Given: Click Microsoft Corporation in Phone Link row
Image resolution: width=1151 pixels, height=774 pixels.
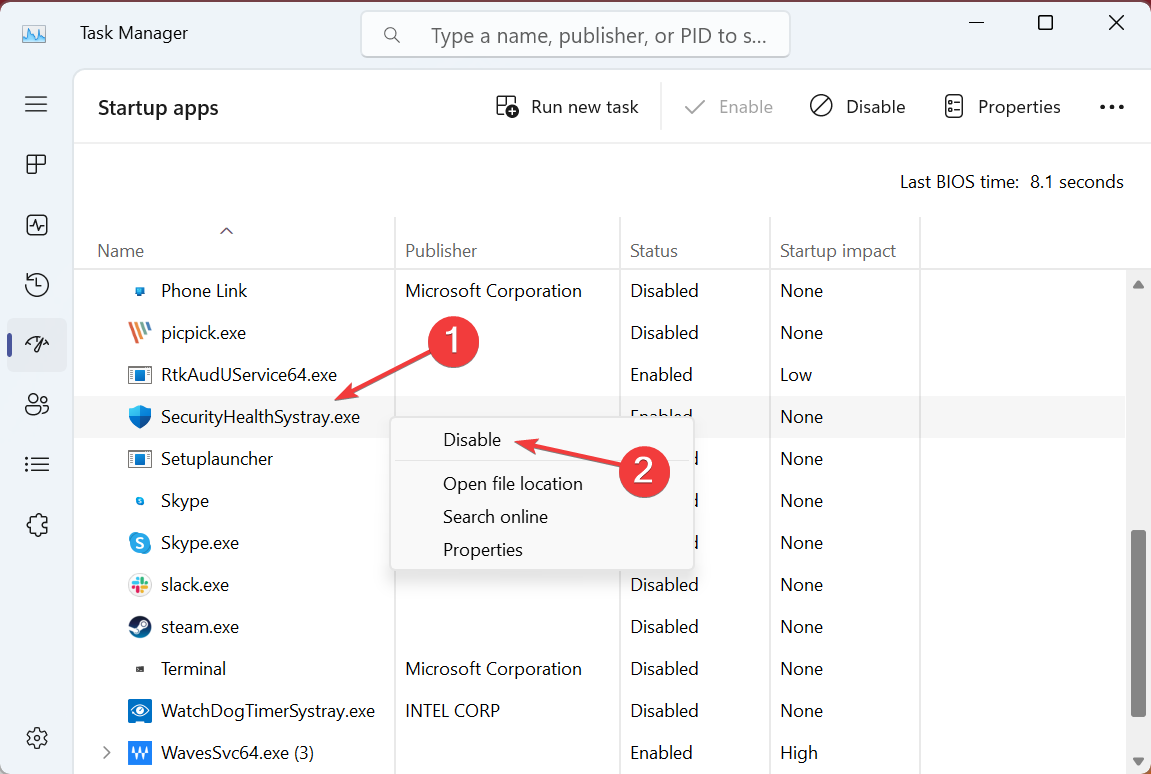Looking at the screenshot, I should tap(493, 292).
